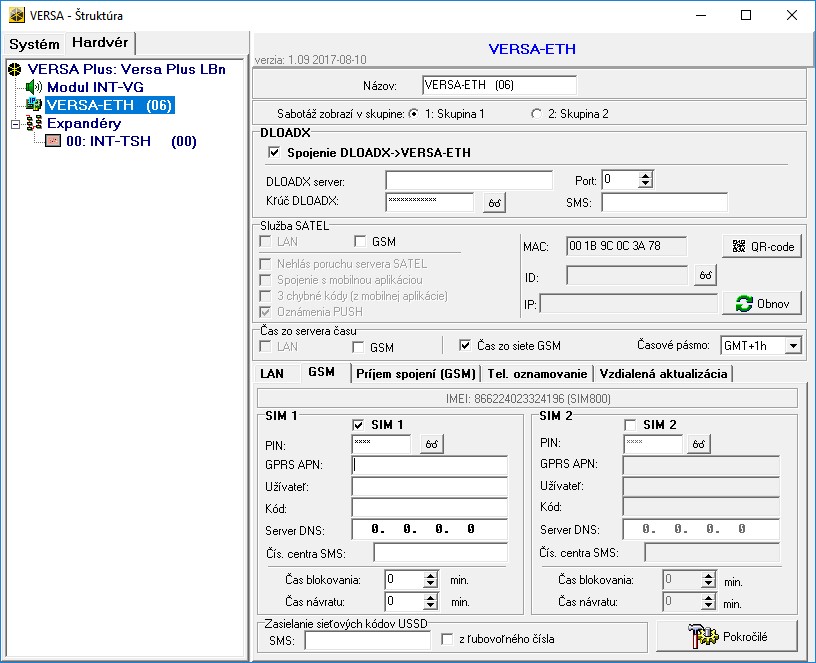Increase the DLOADX Port value
The width and height of the screenshot is (816, 663).
click(645, 176)
